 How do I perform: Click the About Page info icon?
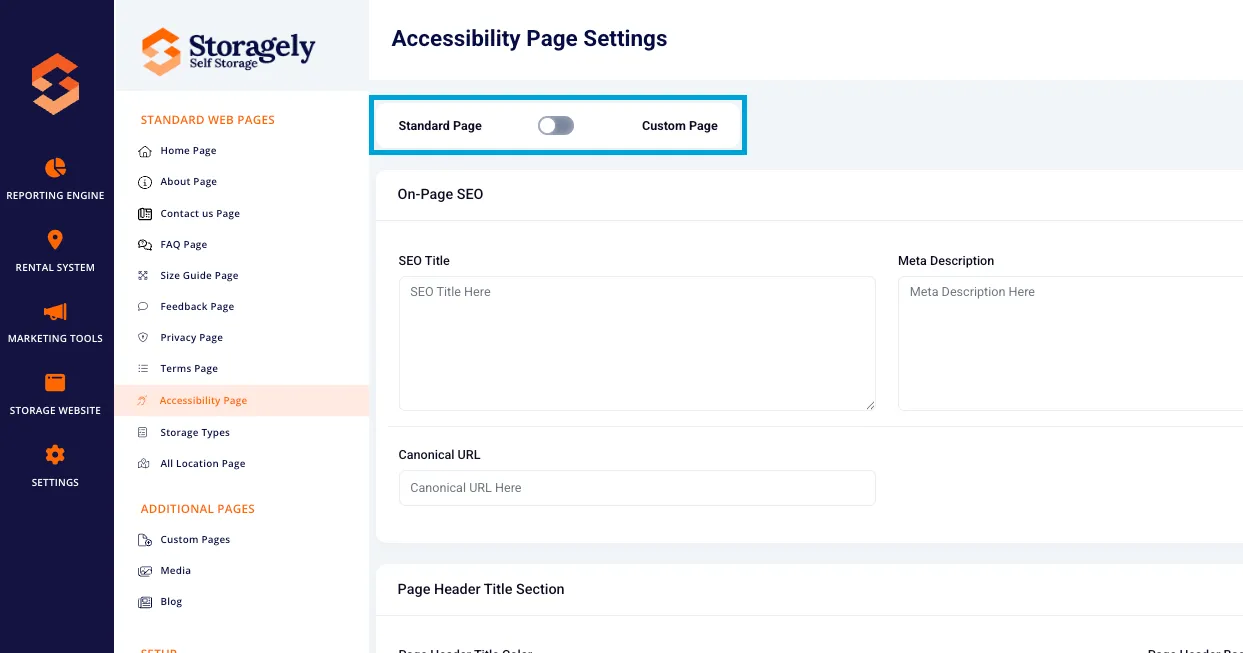(x=143, y=182)
